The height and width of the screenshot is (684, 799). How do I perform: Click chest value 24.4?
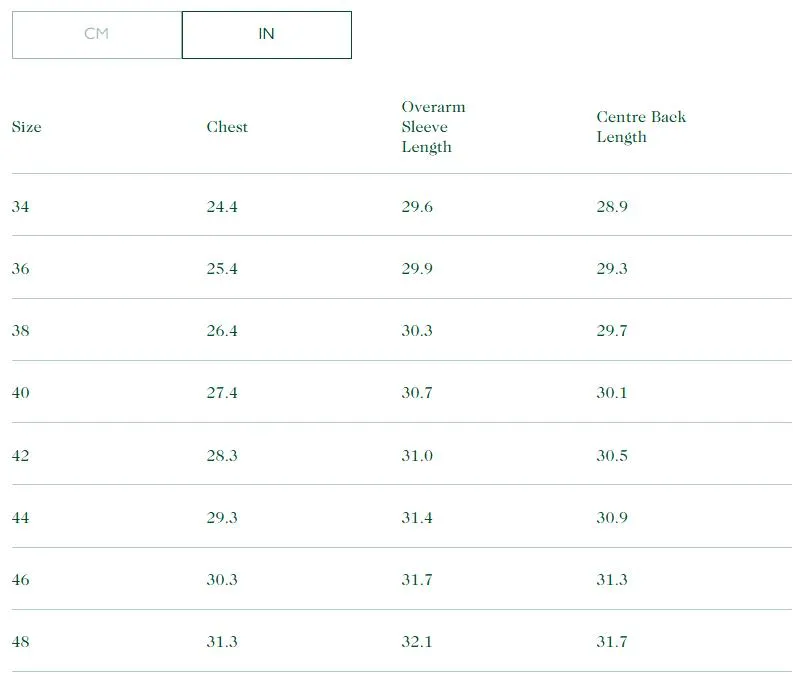point(222,207)
